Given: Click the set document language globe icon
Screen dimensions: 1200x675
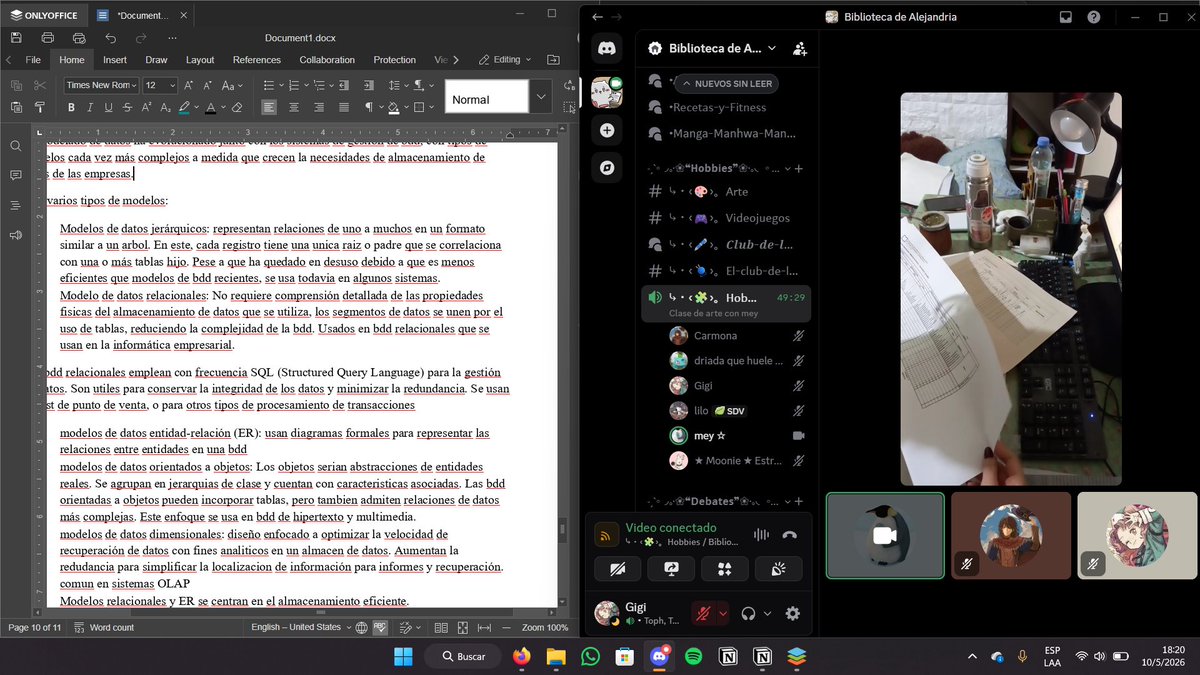Looking at the screenshot, I should coord(362,627).
